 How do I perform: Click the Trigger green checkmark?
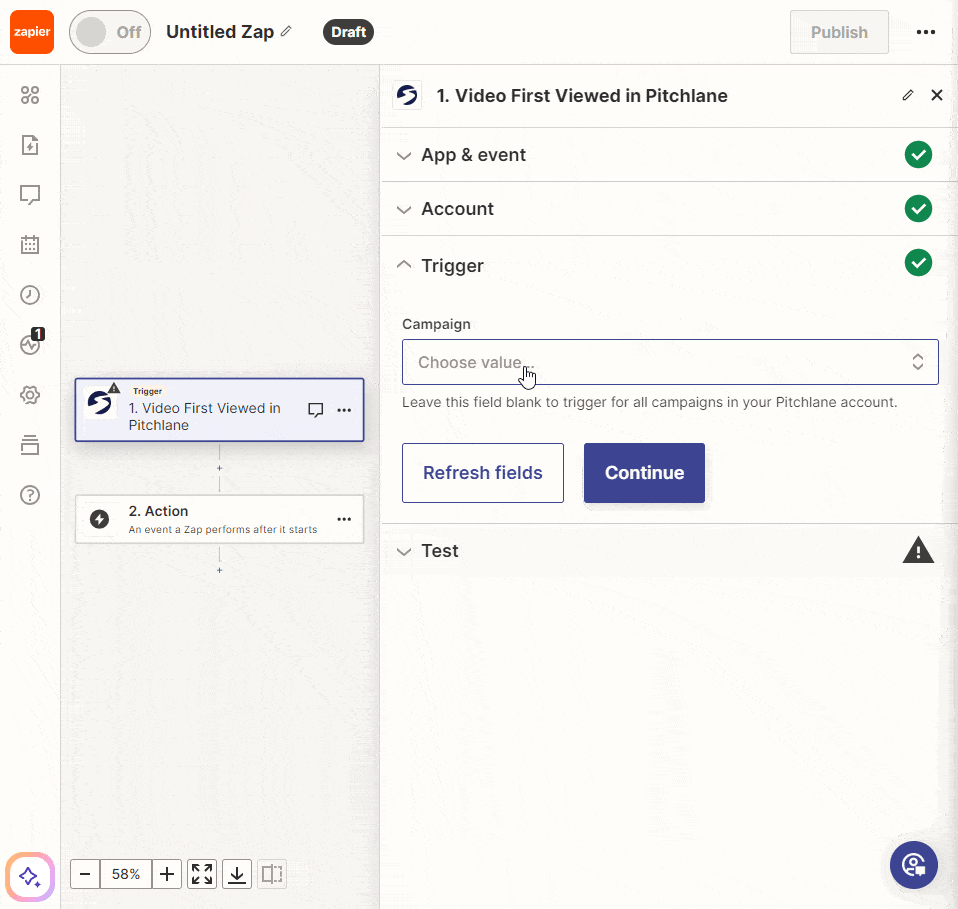tap(918, 263)
